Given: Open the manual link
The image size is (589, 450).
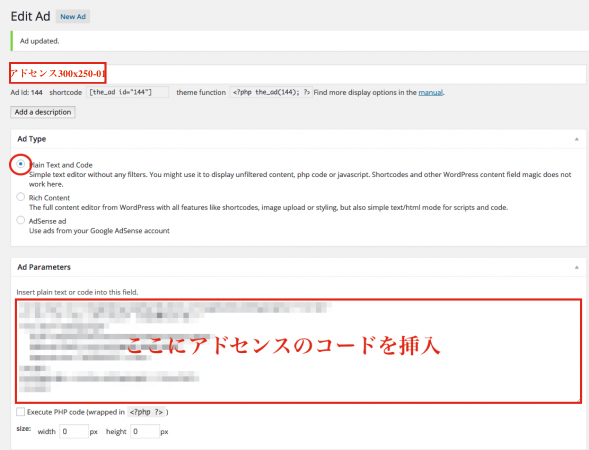Looking at the screenshot, I should 430,92.
